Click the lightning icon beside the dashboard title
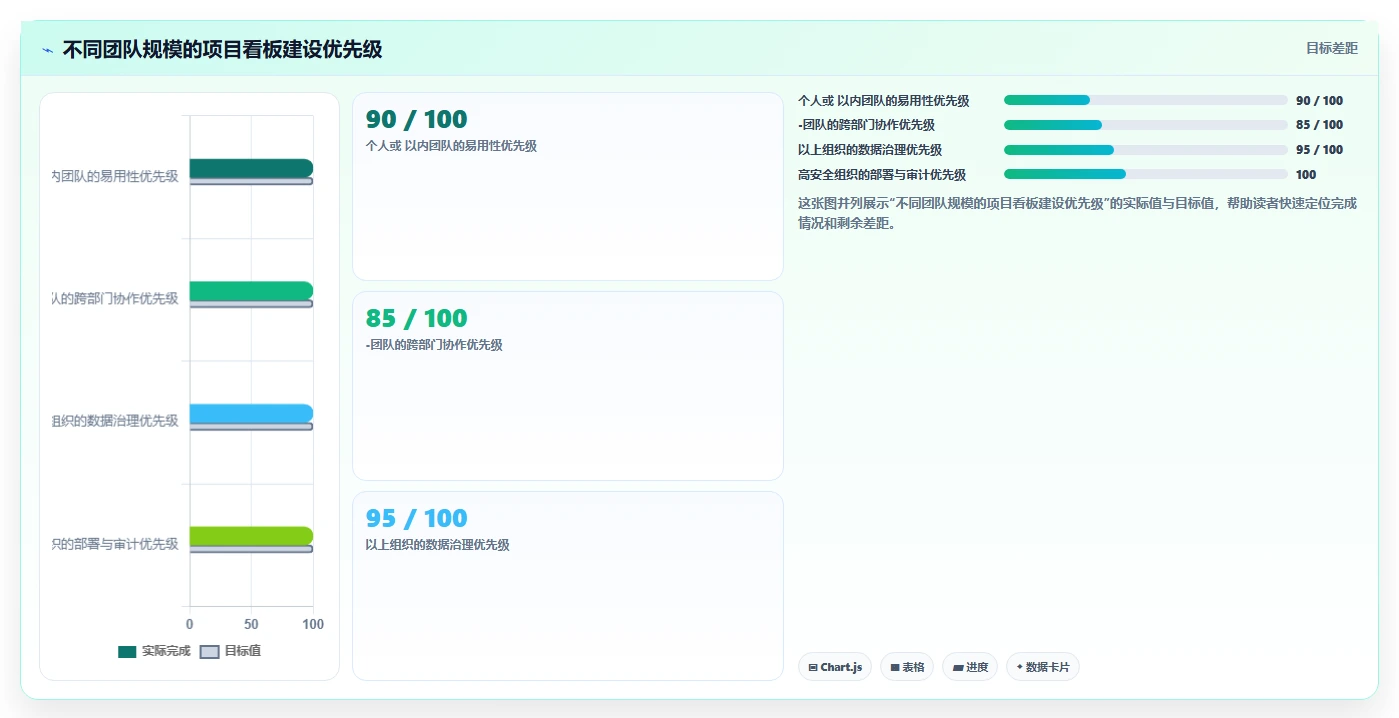Image resolution: width=1399 pixels, height=718 pixels. click(x=47, y=50)
